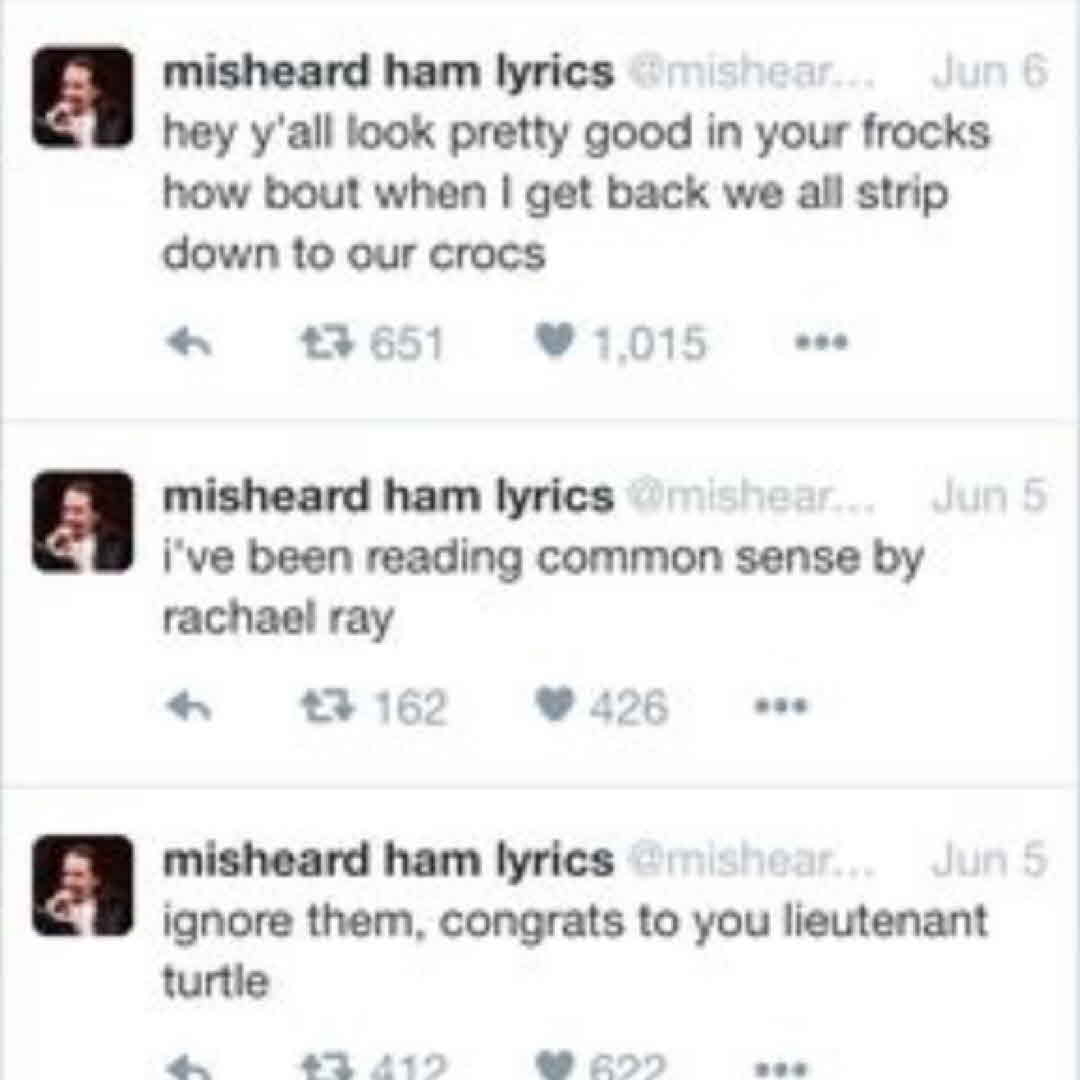Open profile picture on the Jun 6 tweet

click(x=83, y=97)
